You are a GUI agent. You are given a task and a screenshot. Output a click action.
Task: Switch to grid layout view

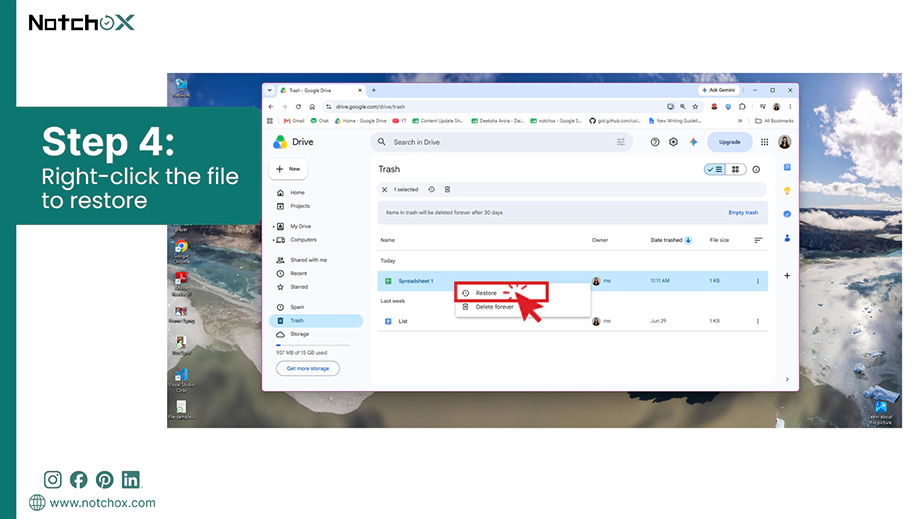click(735, 169)
